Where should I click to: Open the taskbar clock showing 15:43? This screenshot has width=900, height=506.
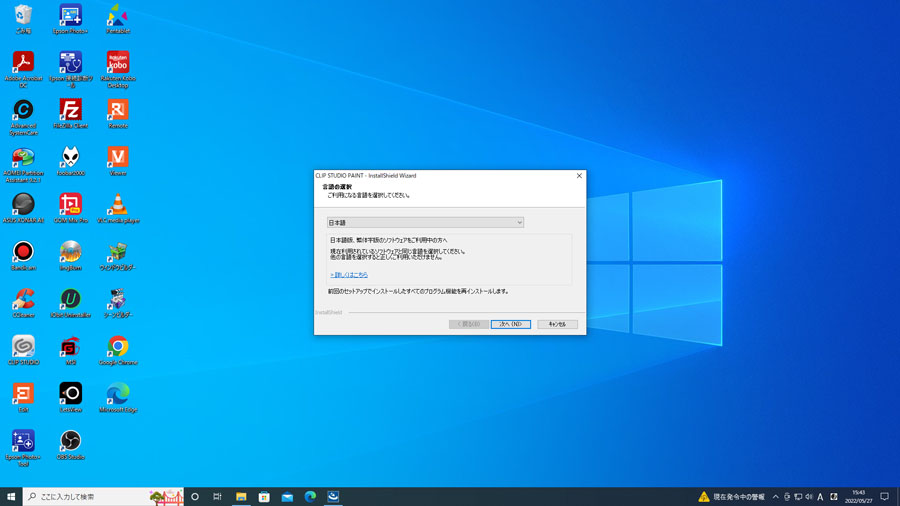coord(859,497)
